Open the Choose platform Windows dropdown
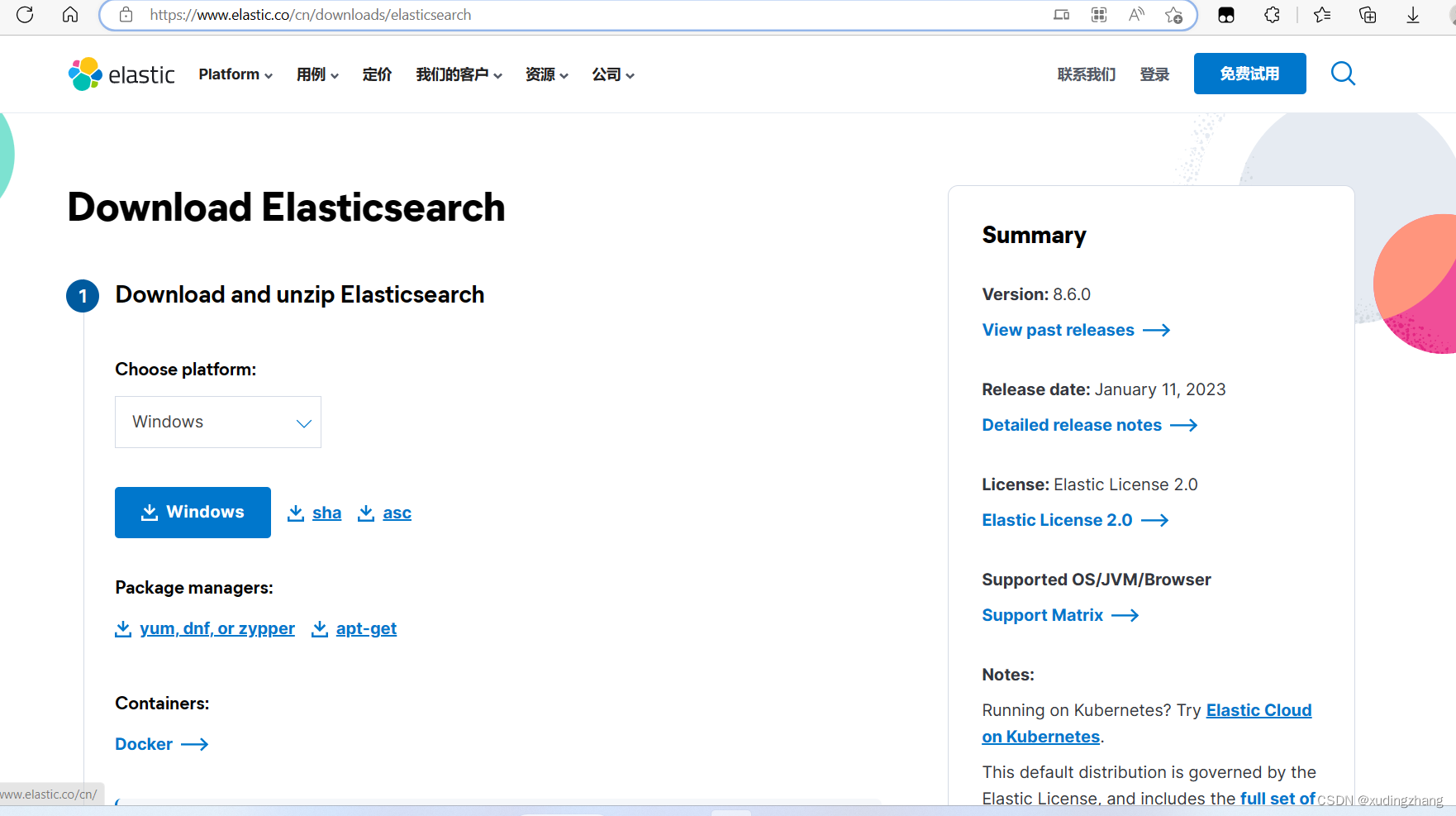The height and width of the screenshot is (816, 1456). point(218,422)
